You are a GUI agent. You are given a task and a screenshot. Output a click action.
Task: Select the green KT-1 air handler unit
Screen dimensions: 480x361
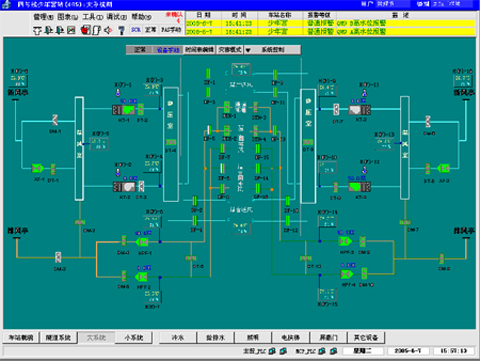pyautogui.click(x=124, y=110)
